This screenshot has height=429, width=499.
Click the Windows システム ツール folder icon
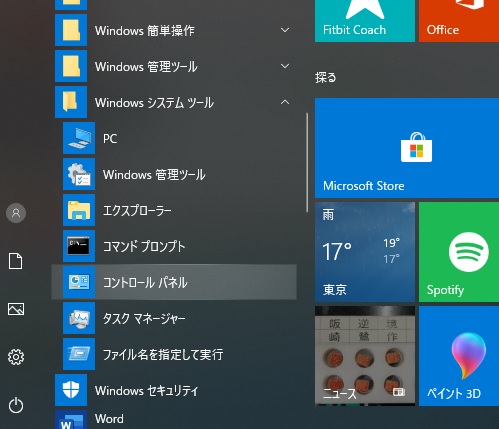coord(71,102)
